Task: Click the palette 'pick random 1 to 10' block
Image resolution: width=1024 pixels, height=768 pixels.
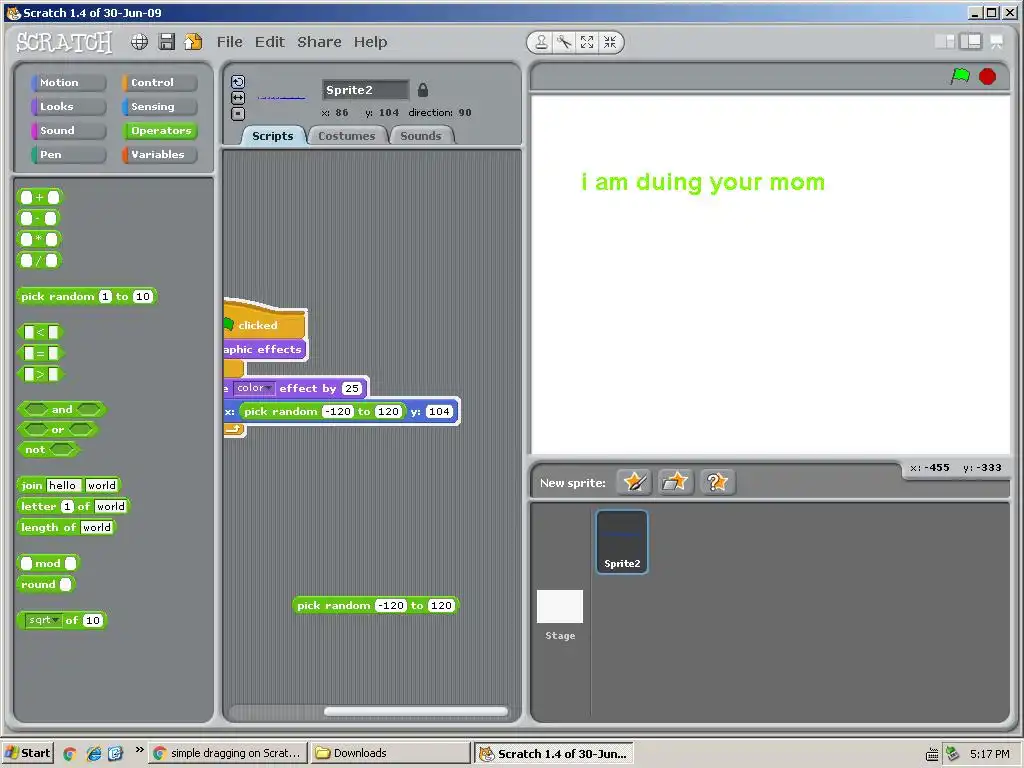Action: click(x=87, y=296)
